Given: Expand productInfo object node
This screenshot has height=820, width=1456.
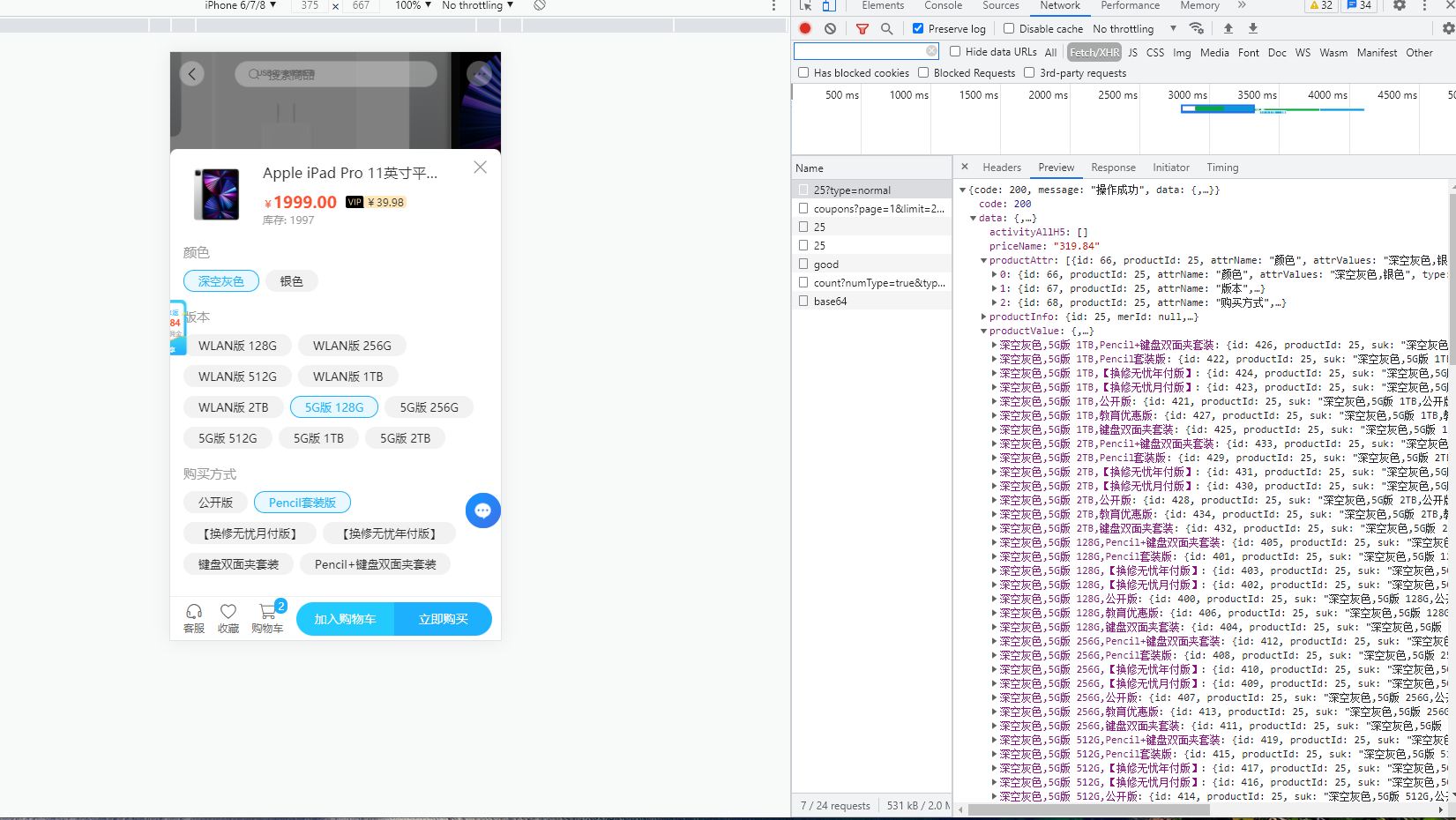Looking at the screenshot, I should (x=983, y=317).
